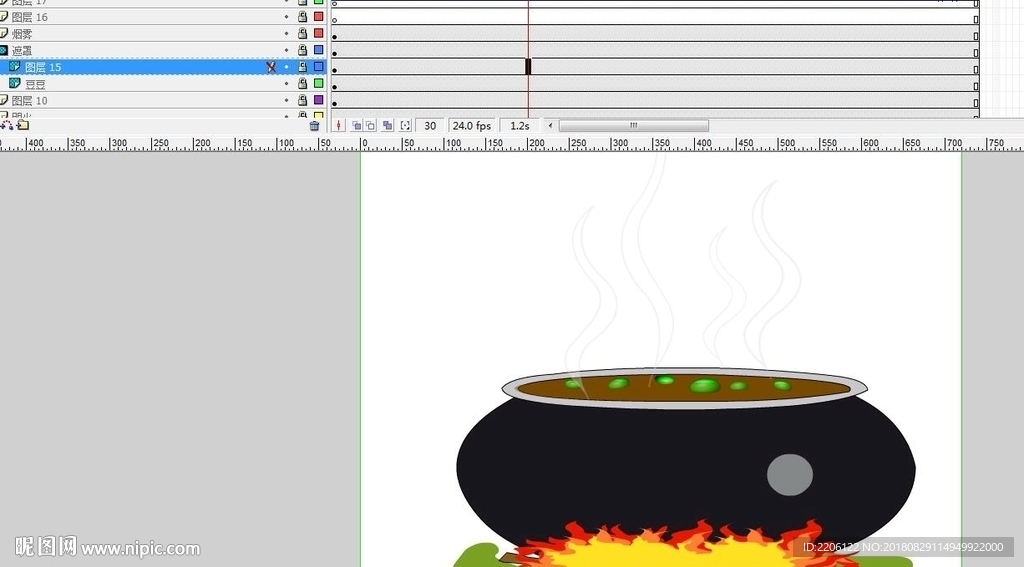Click the timeline scroll-left arrow
This screenshot has width=1024, height=567.
pyautogui.click(x=550, y=125)
